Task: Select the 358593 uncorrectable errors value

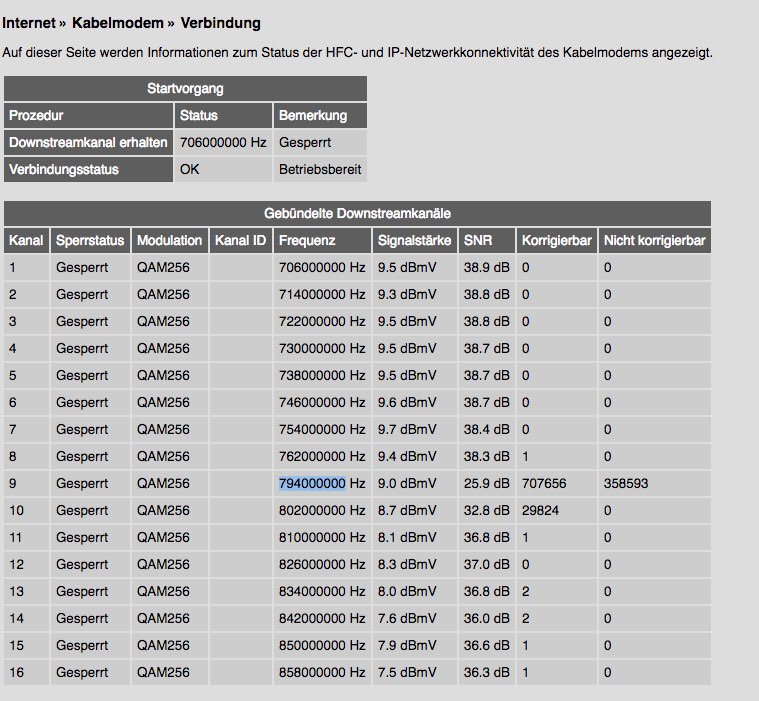Action: 626,484
